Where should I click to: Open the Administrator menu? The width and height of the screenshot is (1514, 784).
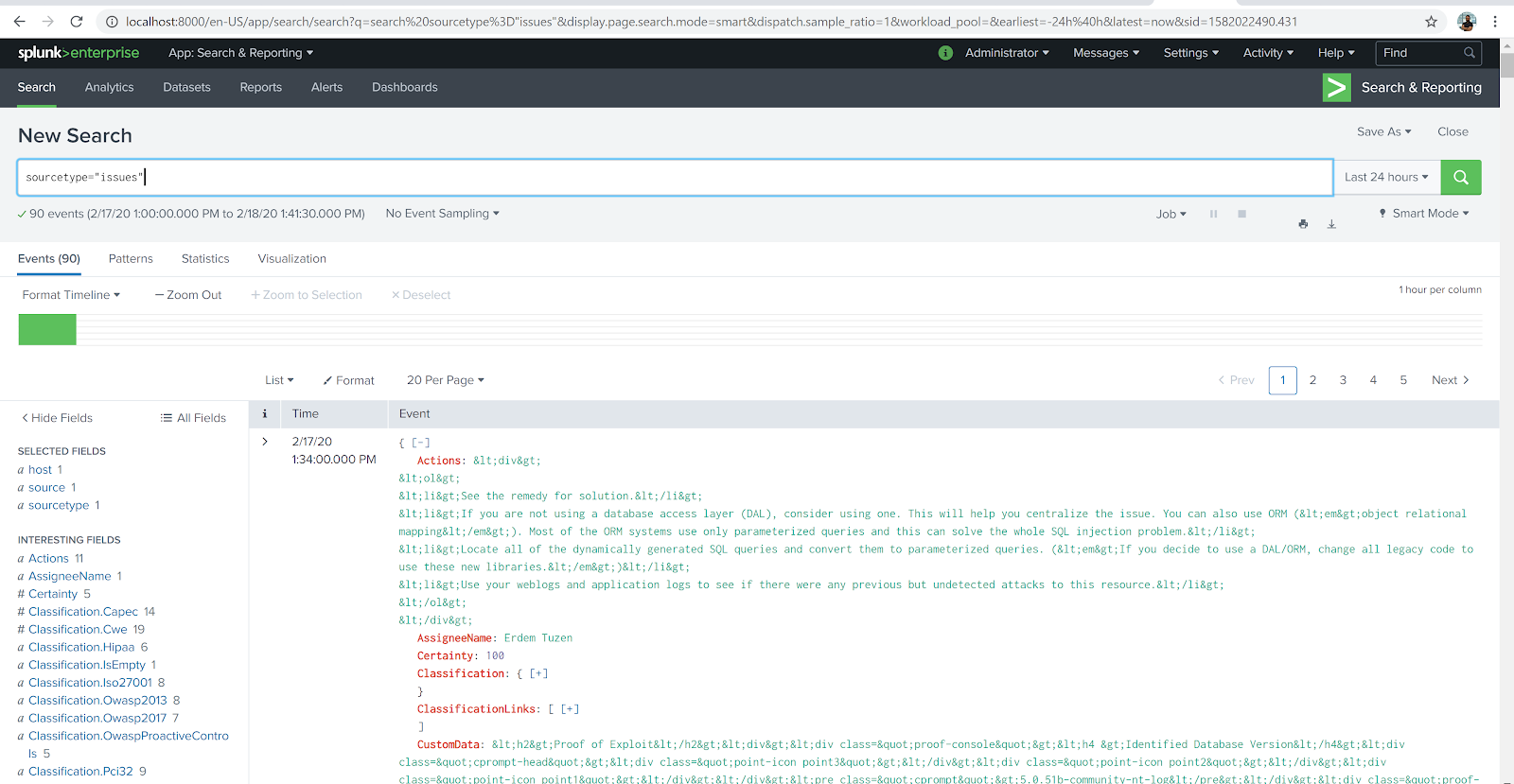1007,53
